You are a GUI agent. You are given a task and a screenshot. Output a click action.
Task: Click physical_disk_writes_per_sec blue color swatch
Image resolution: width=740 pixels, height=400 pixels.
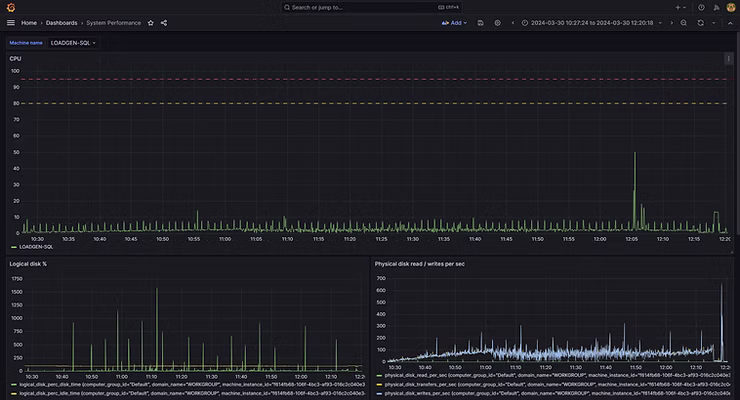(x=379, y=393)
